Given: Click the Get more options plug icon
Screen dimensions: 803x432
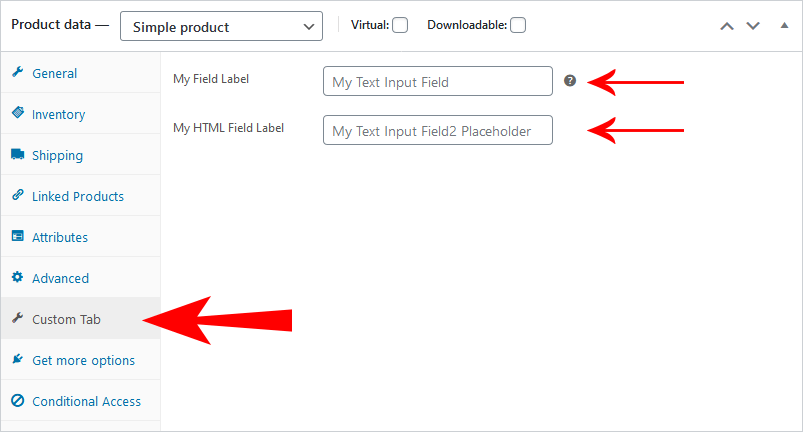Looking at the screenshot, I should (18, 359).
